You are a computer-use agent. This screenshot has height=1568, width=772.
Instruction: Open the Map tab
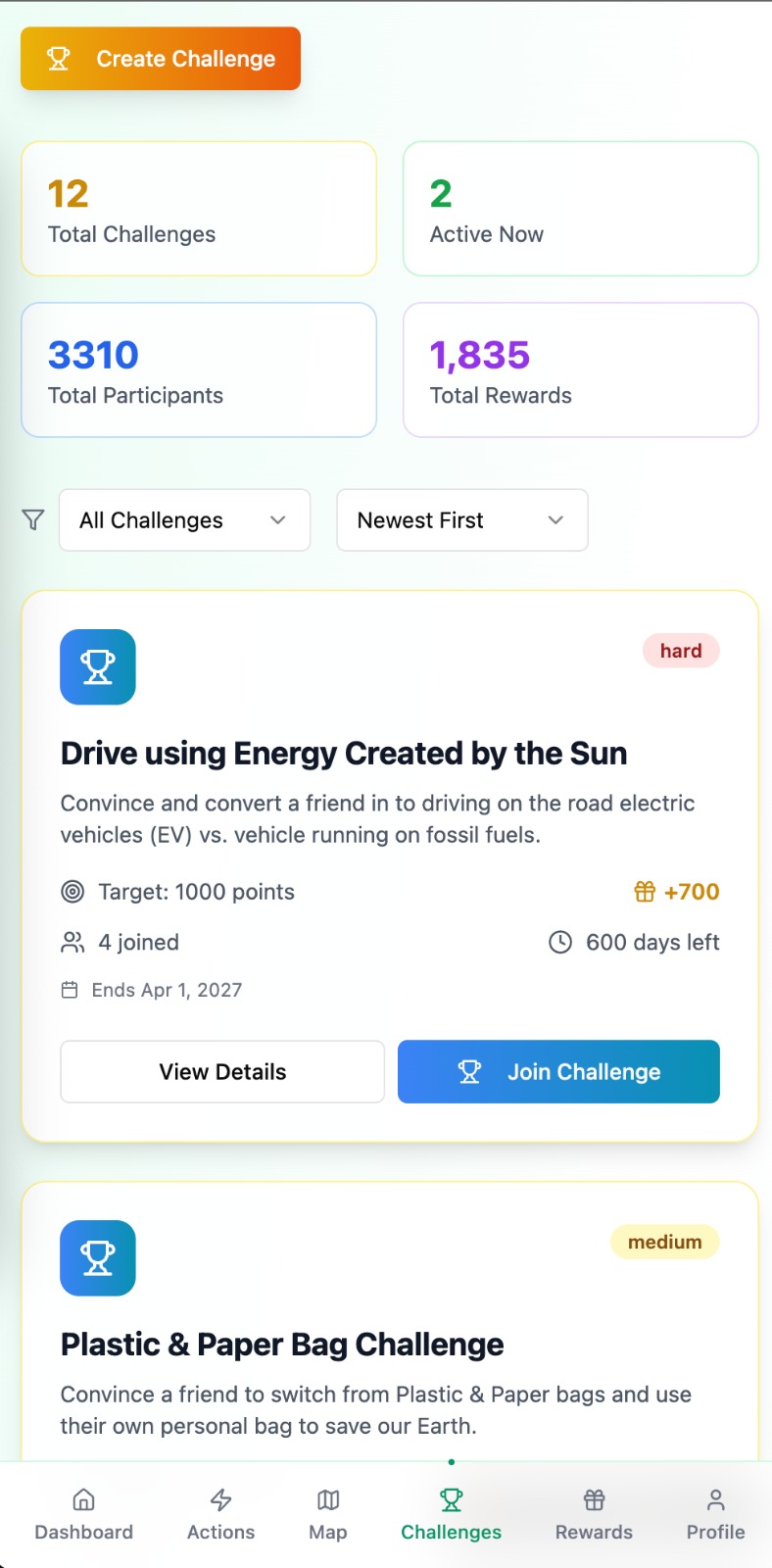coord(328,1514)
